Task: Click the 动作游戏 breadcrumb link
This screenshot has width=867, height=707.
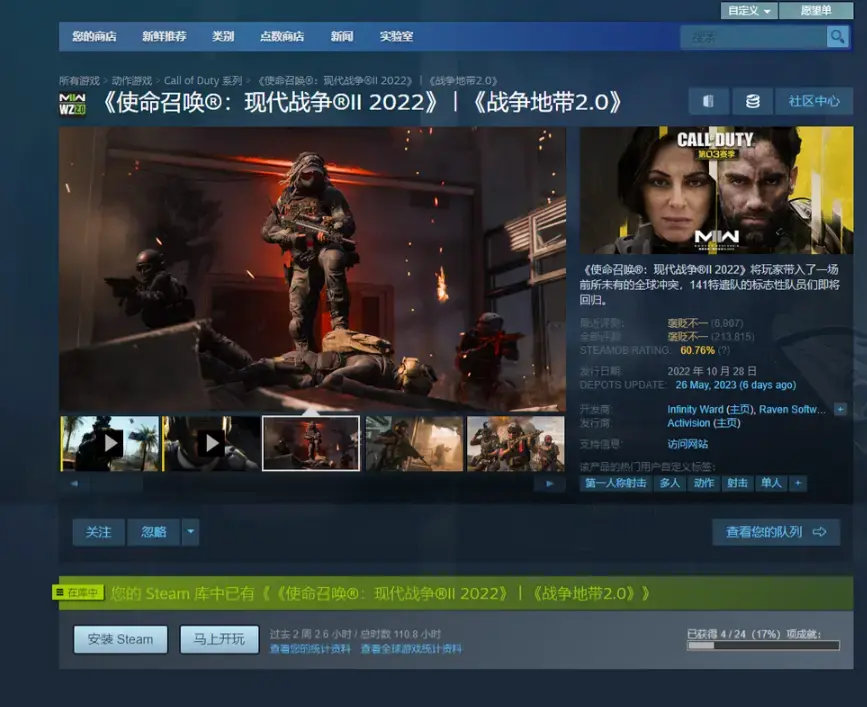Action: [x=132, y=81]
